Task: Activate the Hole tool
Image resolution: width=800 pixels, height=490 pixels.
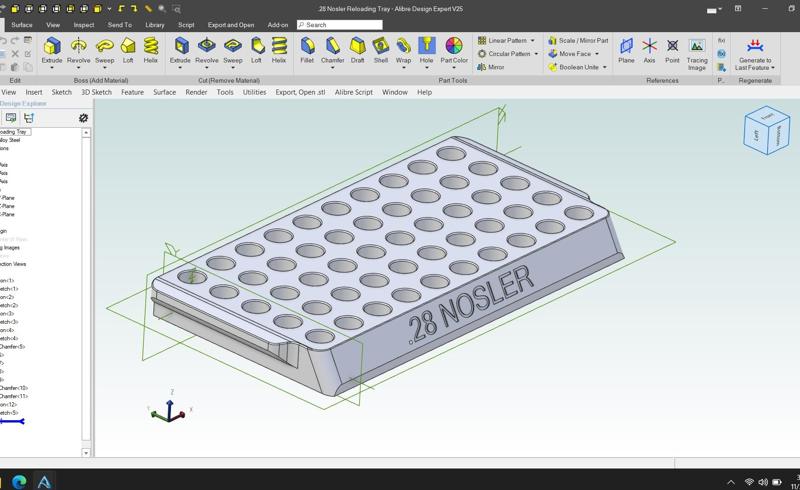Action: pos(427,50)
